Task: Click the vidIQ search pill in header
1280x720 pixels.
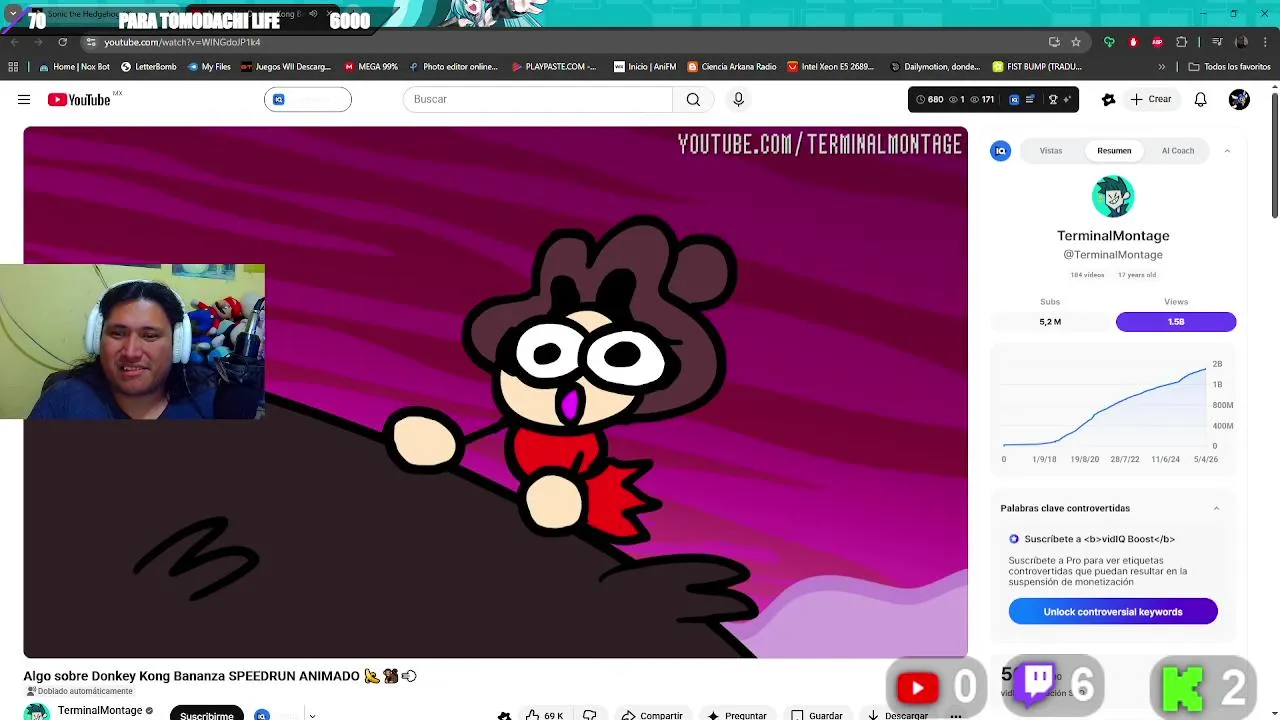Action: tap(308, 99)
